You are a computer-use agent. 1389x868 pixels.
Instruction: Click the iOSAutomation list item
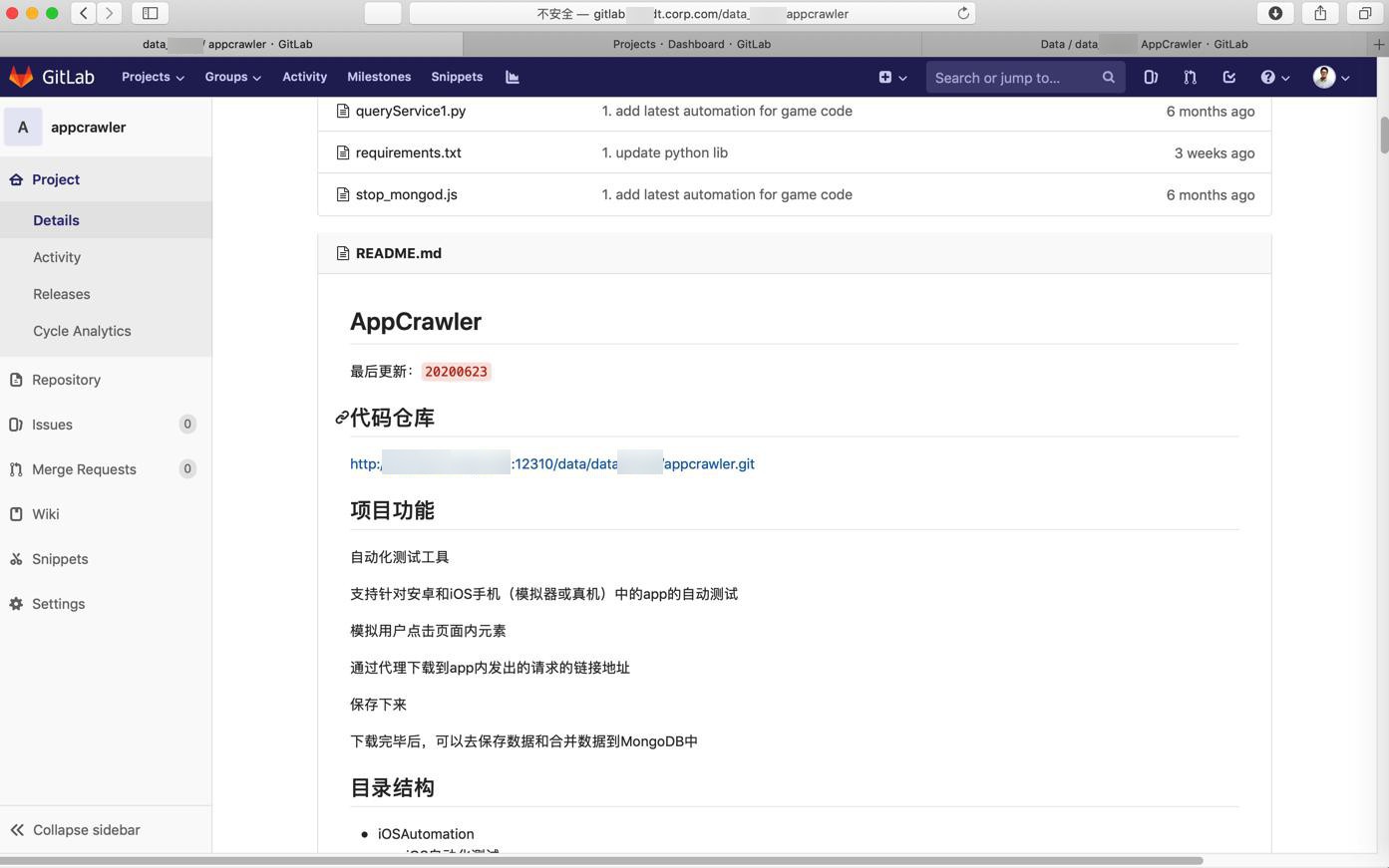coord(426,834)
